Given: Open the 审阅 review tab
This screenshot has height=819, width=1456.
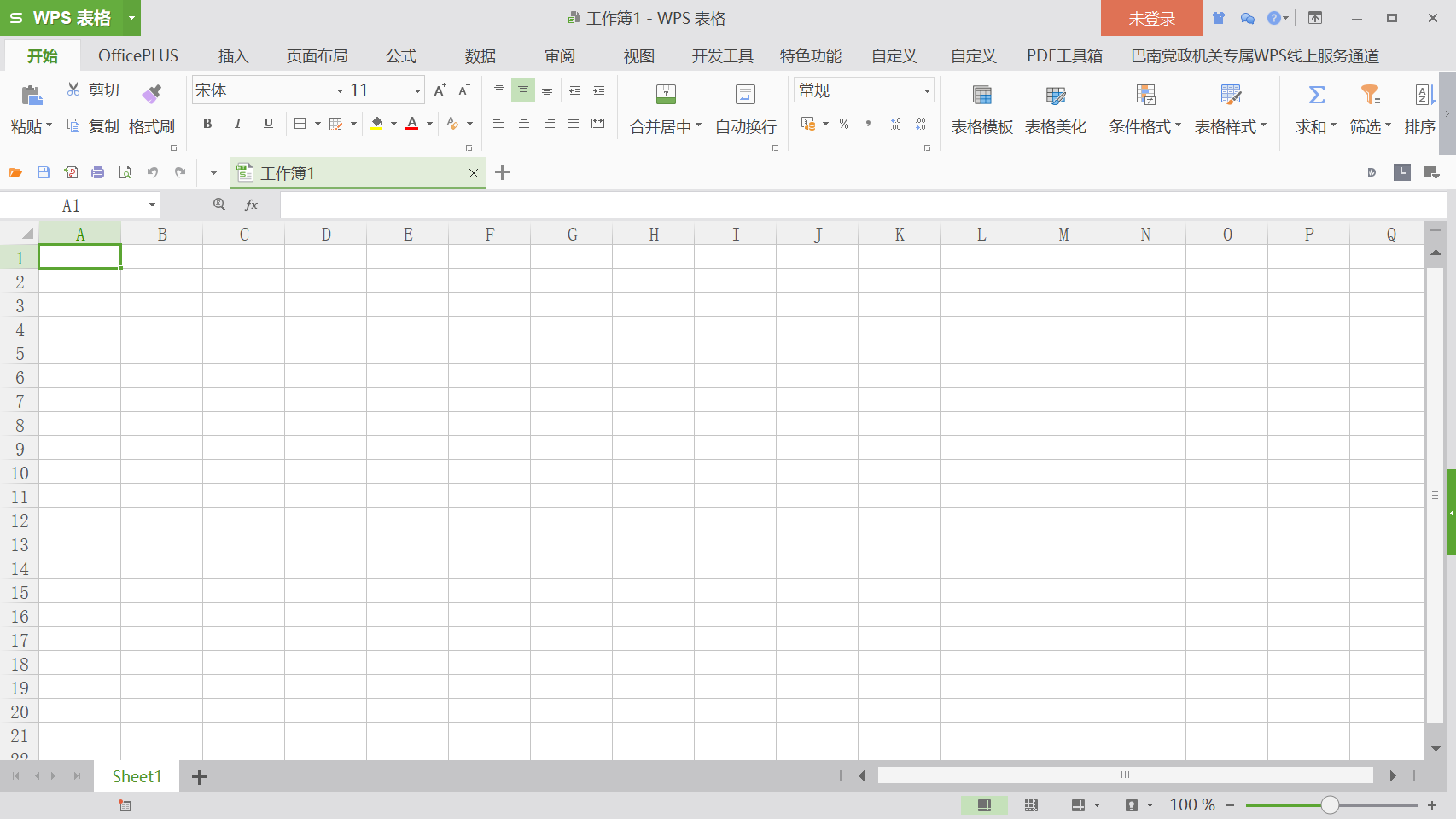Looking at the screenshot, I should point(560,56).
